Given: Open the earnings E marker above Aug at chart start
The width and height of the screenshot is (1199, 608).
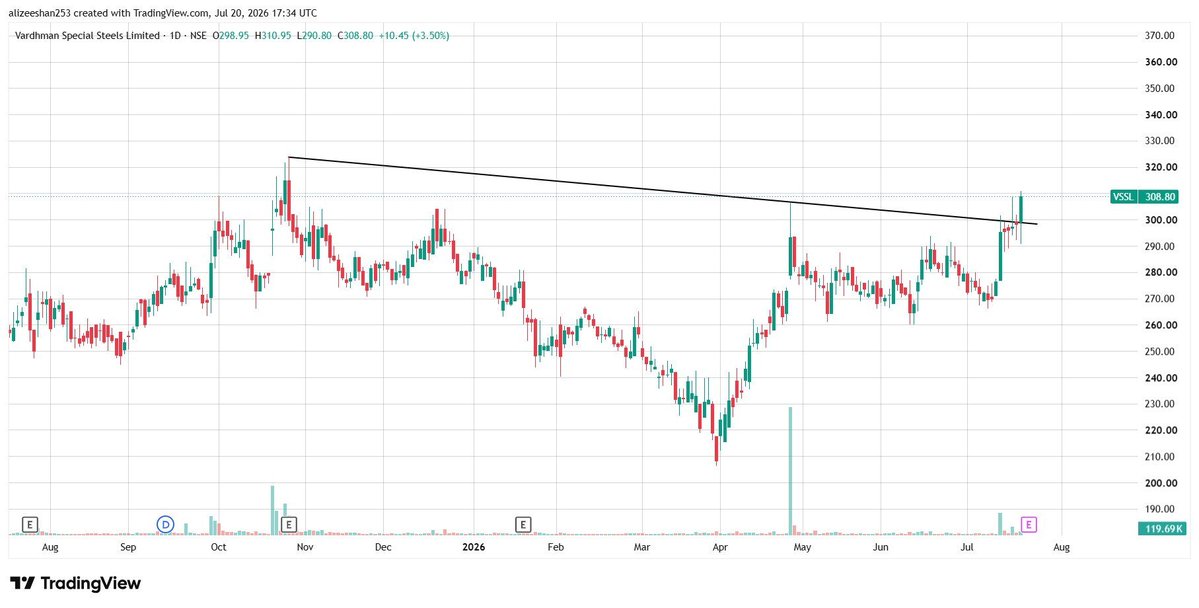Looking at the screenshot, I should coord(30,525).
